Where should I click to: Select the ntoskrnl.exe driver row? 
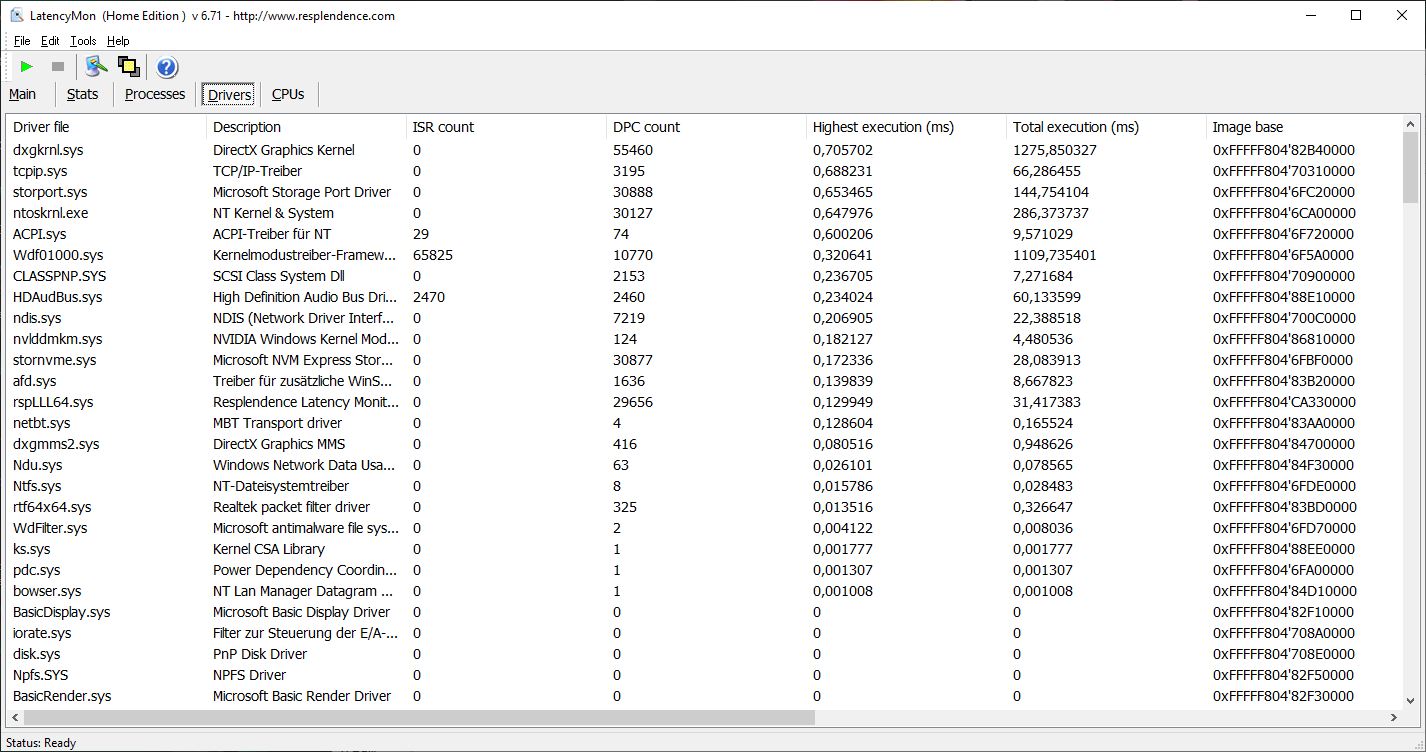pyautogui.click(x=704, y=213)
